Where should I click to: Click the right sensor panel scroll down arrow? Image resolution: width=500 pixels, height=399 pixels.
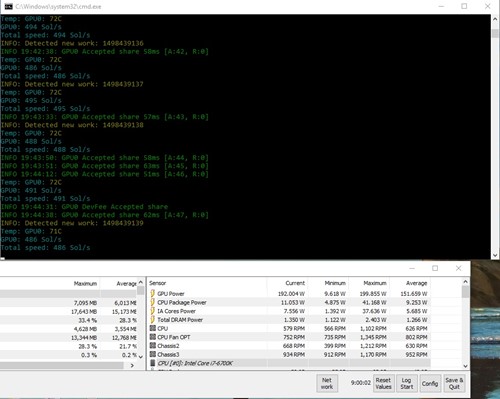[x=465, y=366]
